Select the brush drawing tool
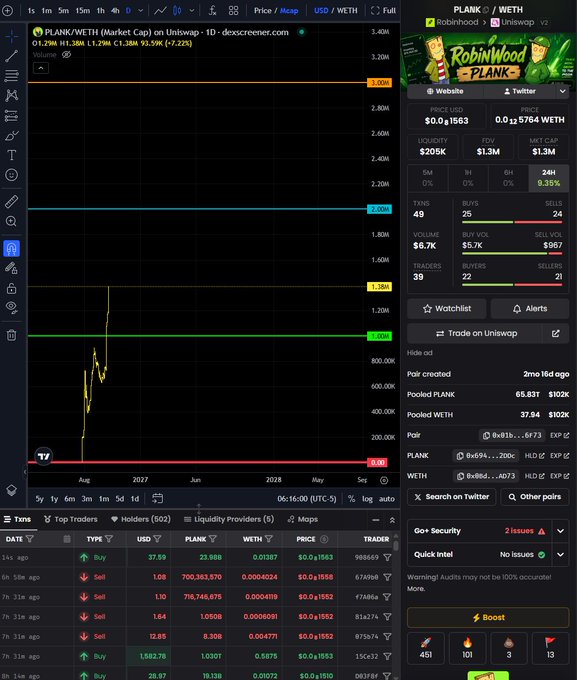This screenshot has width=577, height=680. 12,136
